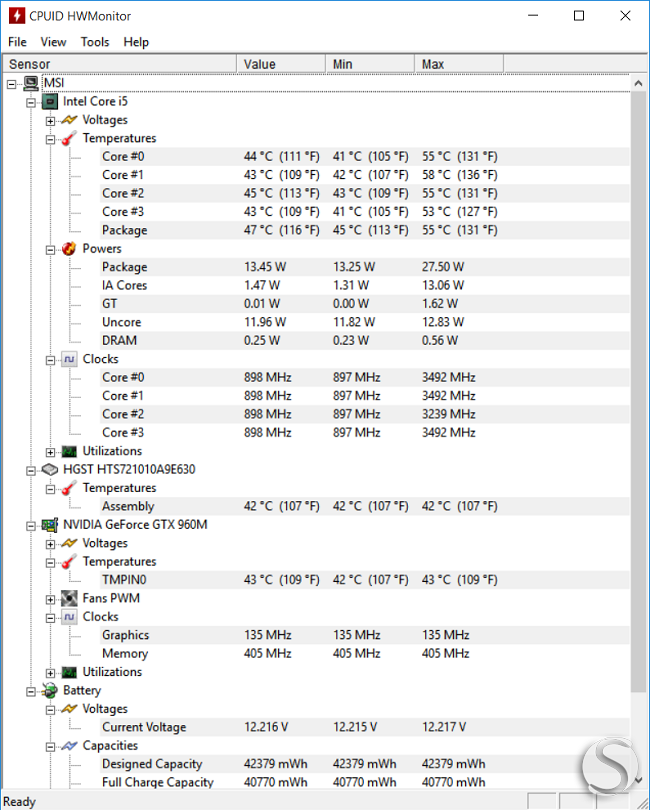This screenshot has width=650, height=810.
Task: Click the scrollbar up arrow
Action: point(639,83)
